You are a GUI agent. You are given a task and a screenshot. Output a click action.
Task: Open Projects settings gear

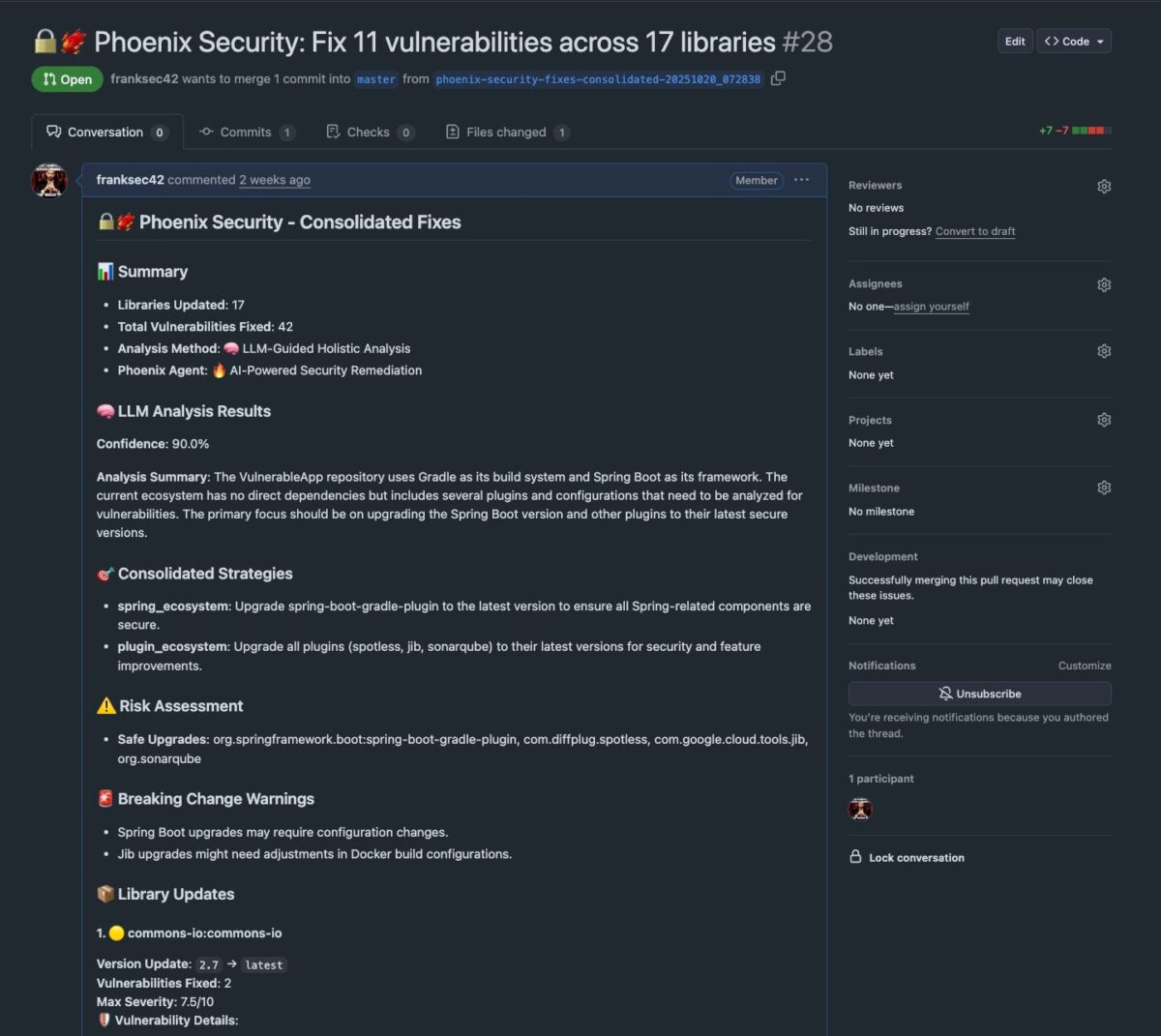point(1104,420)
